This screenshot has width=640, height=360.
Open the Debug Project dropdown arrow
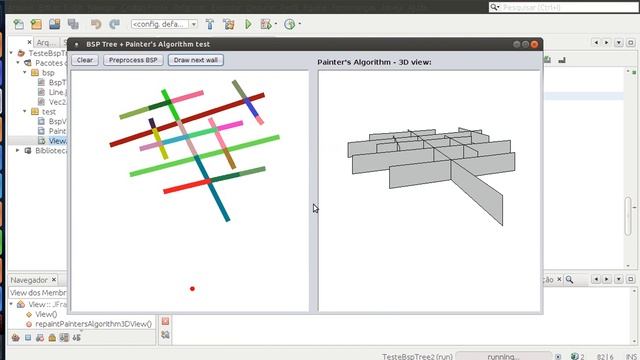(x=276, y=24)
